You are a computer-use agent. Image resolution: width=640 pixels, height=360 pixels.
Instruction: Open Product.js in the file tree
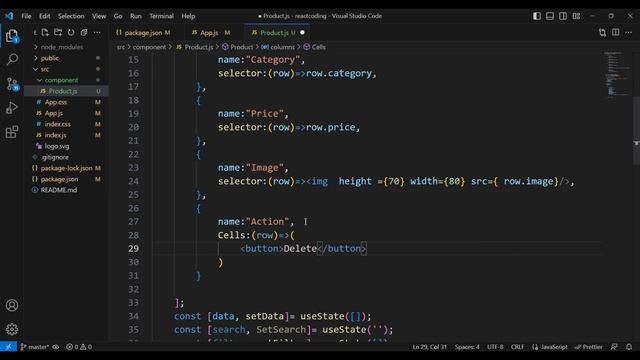point(63,91)
